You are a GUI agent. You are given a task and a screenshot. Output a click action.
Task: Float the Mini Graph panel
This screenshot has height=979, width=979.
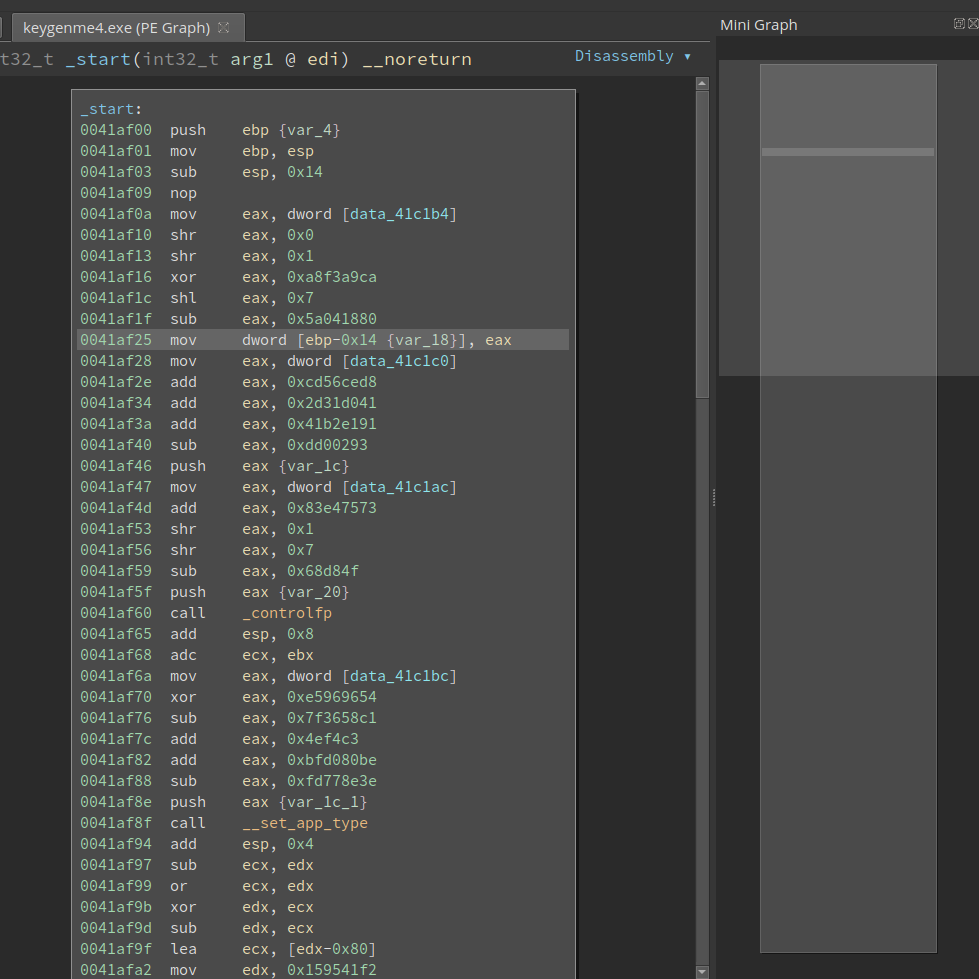coord(959,24)
